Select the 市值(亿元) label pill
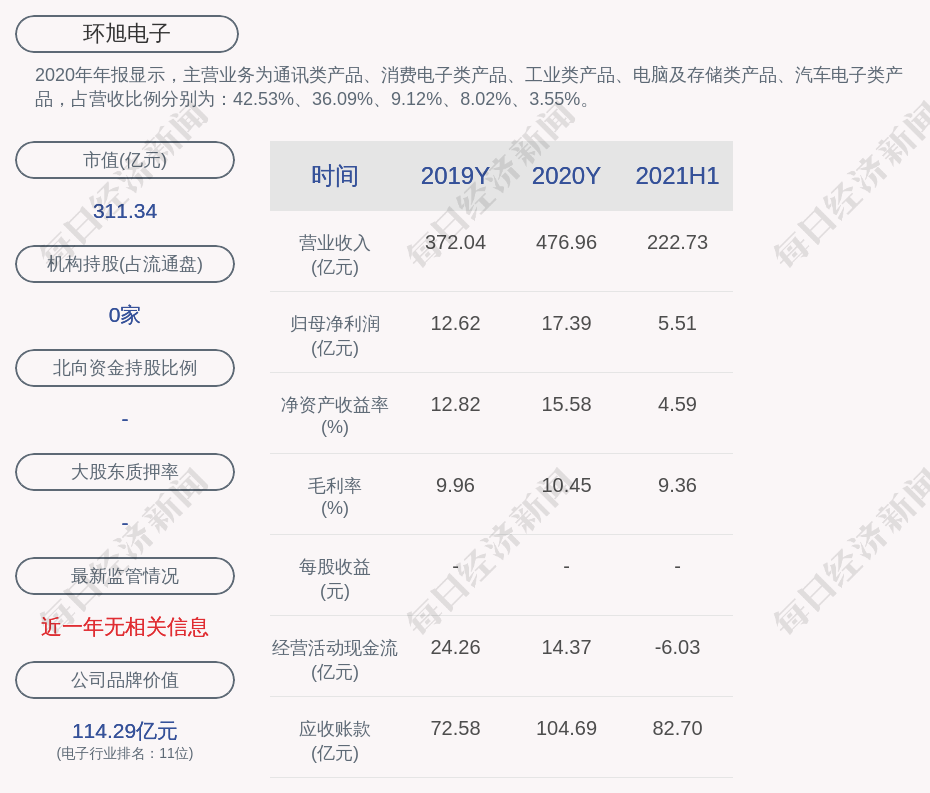930x793 pixels. (125, 160)
